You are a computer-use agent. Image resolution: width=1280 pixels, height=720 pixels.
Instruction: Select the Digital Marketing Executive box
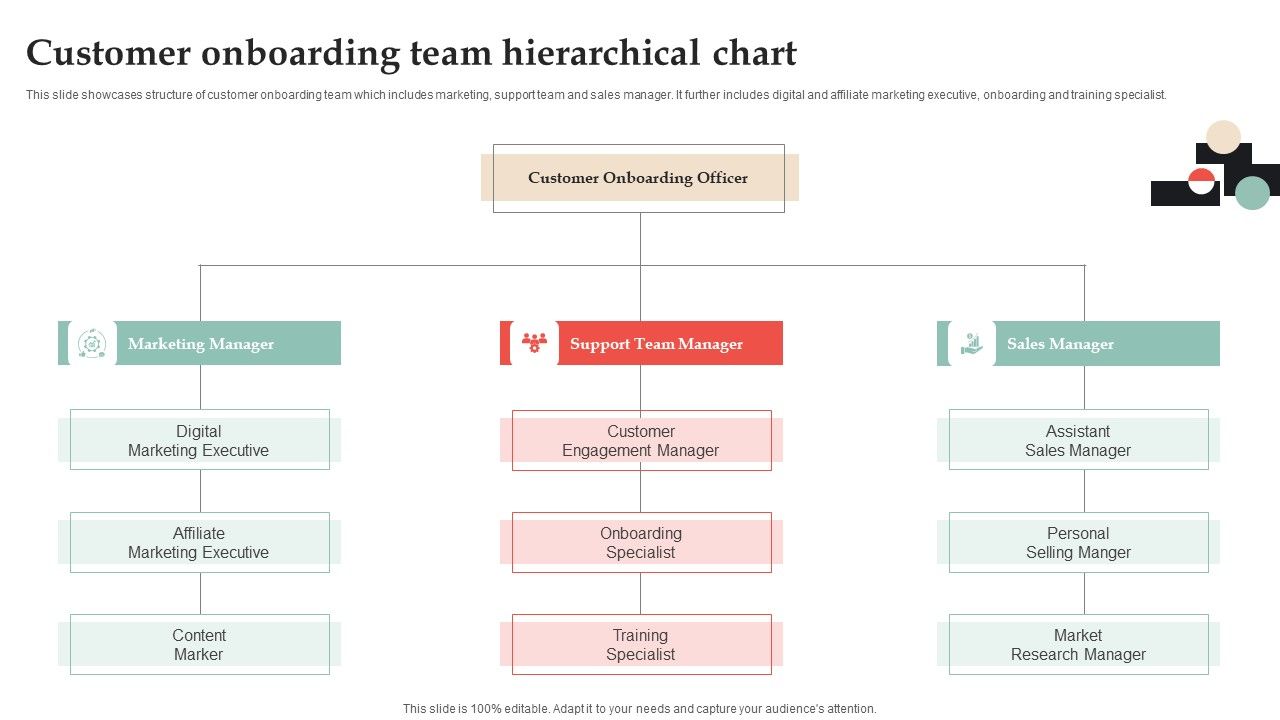coord(199,440)
